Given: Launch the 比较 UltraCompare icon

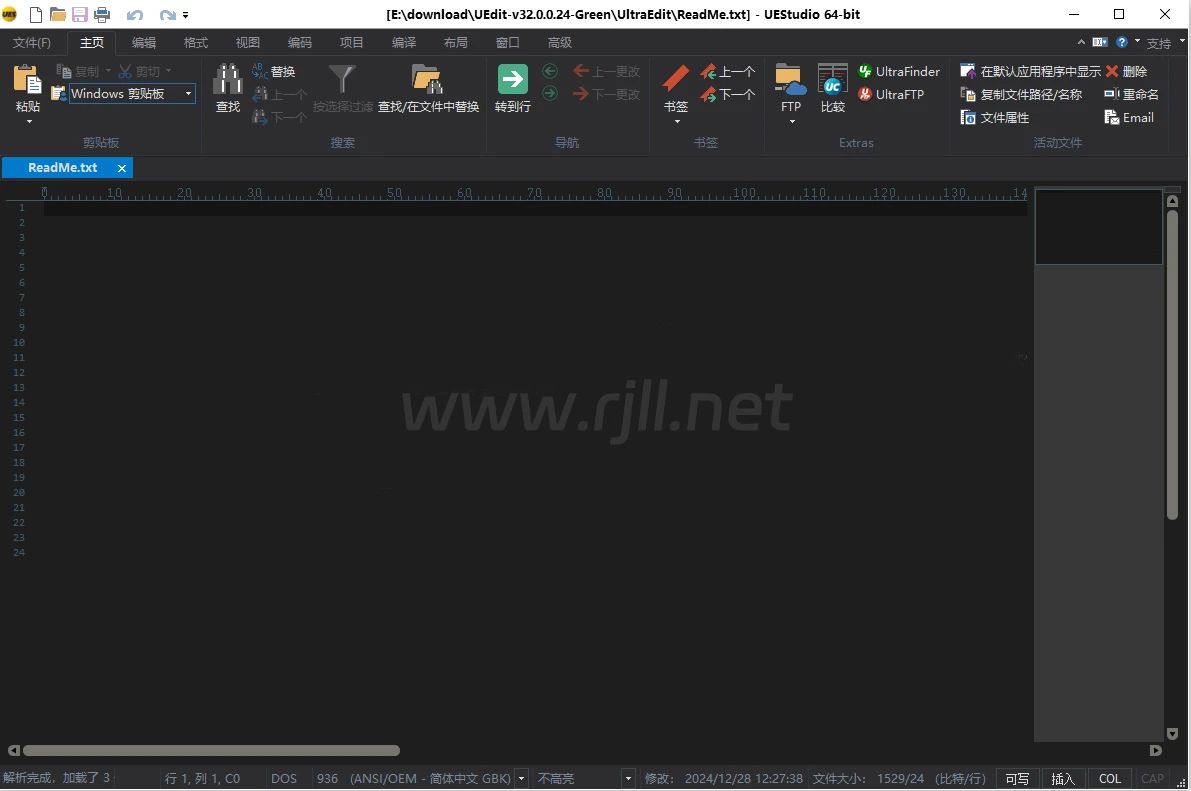Looking at the screenshot, I should tap(832, 80).
